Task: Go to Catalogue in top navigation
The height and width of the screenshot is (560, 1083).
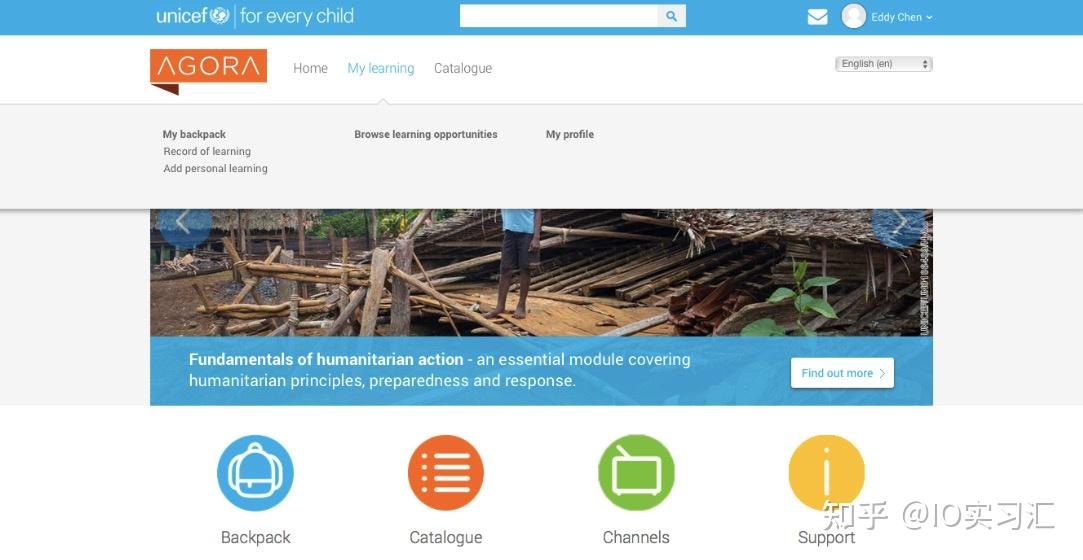Action: pos(463,68)
